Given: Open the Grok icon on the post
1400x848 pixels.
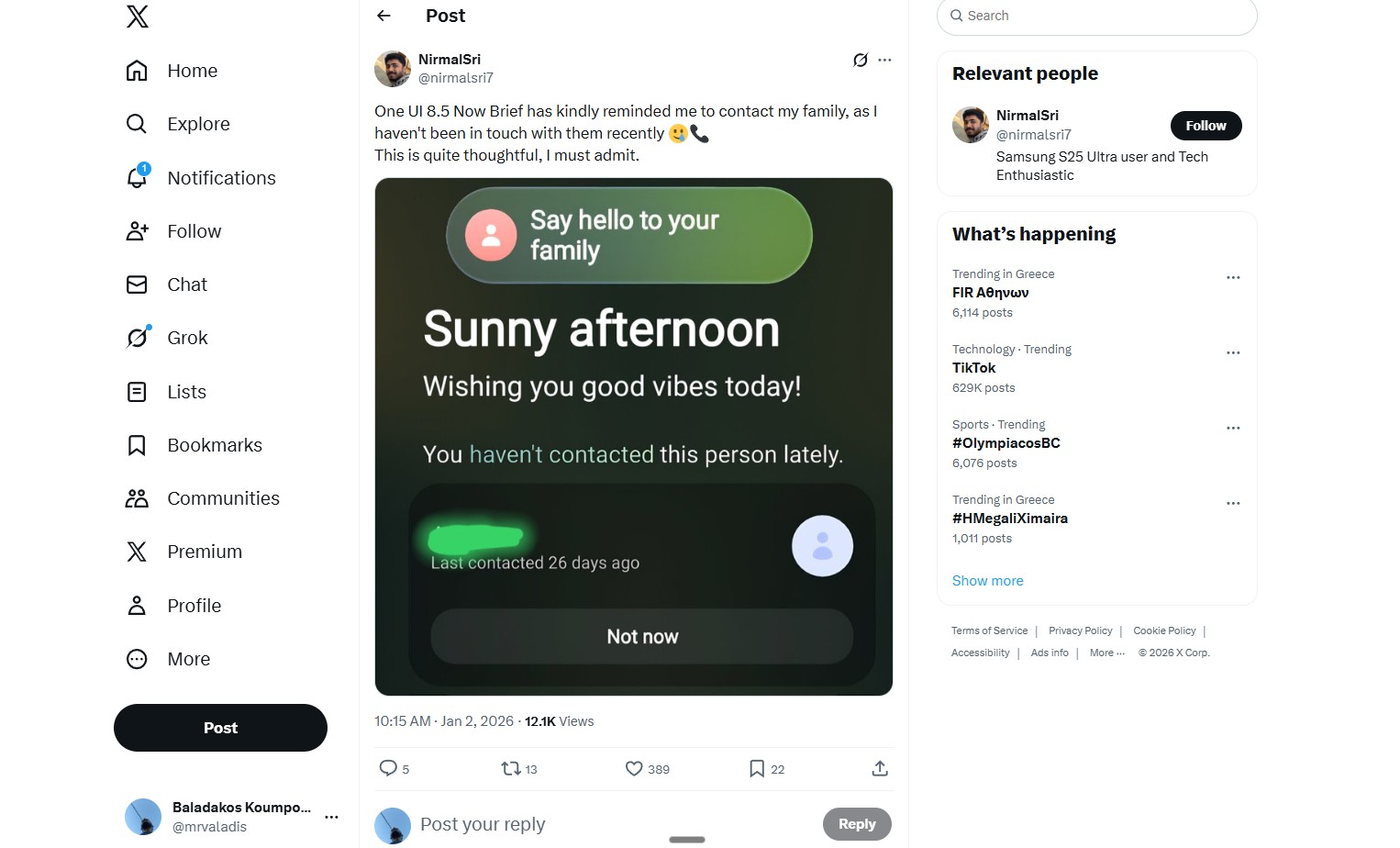Looking at the screenshot, I should coord(860,61).
